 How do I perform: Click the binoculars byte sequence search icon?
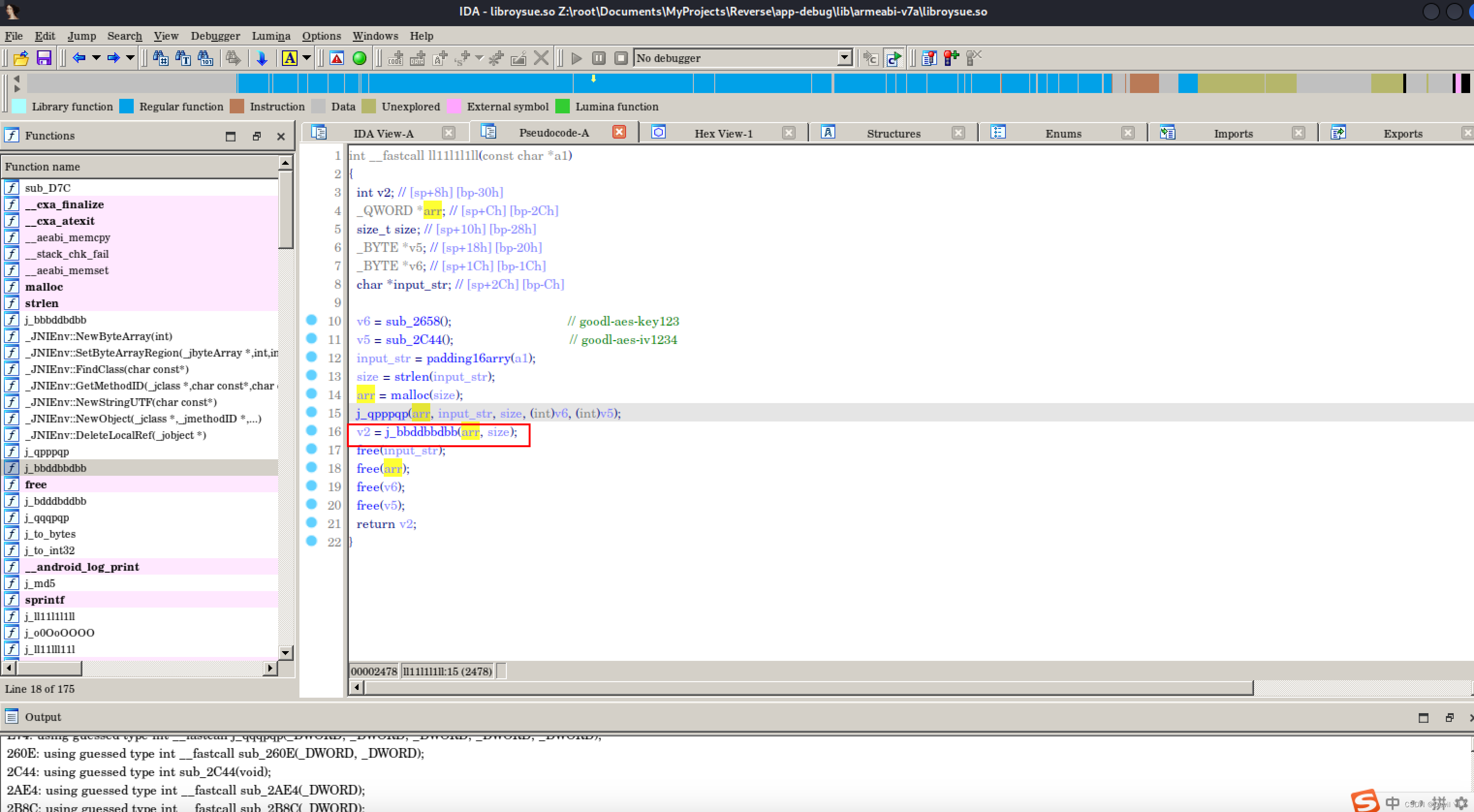point(205,58)
